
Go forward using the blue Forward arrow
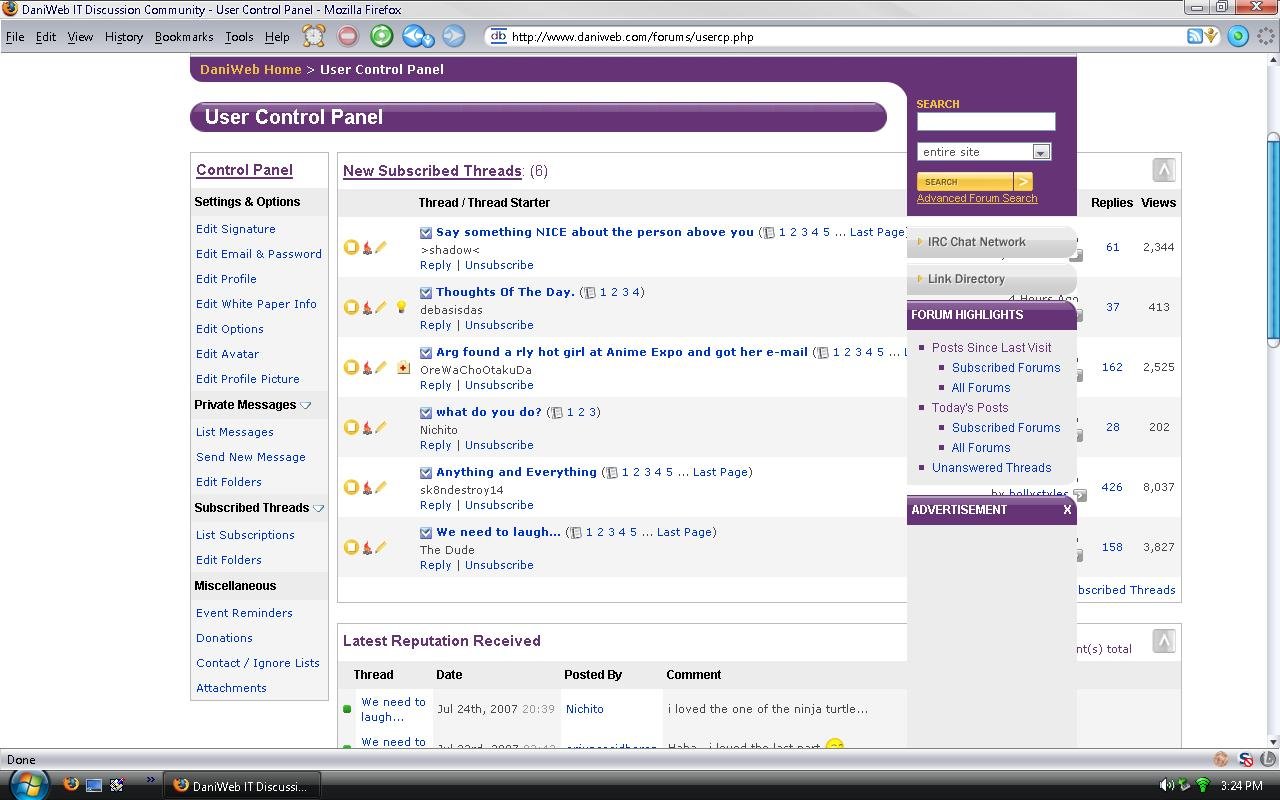[x=454, y=36]
